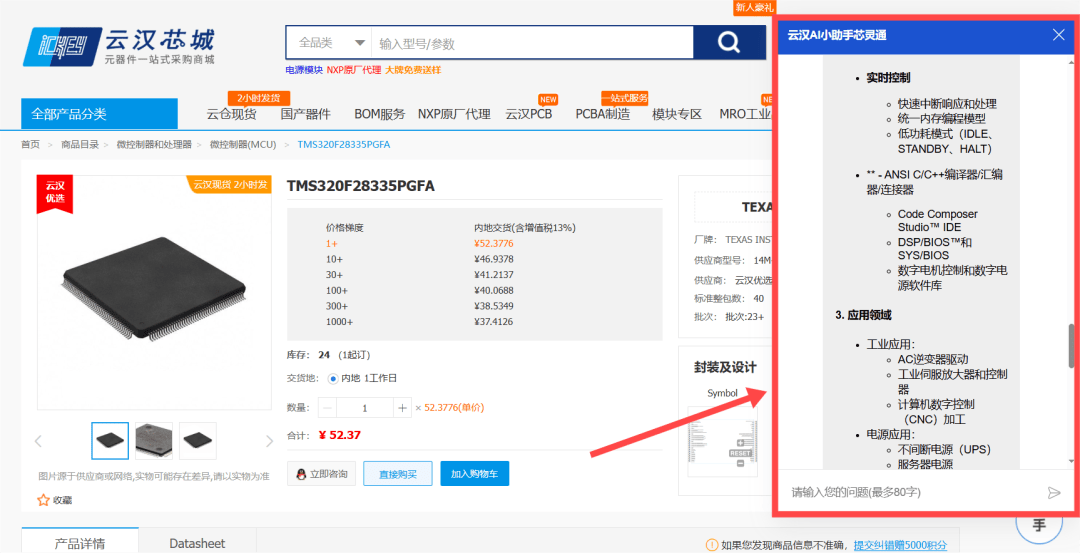Open 国产器件 nav item

click(x=306, y=114)
